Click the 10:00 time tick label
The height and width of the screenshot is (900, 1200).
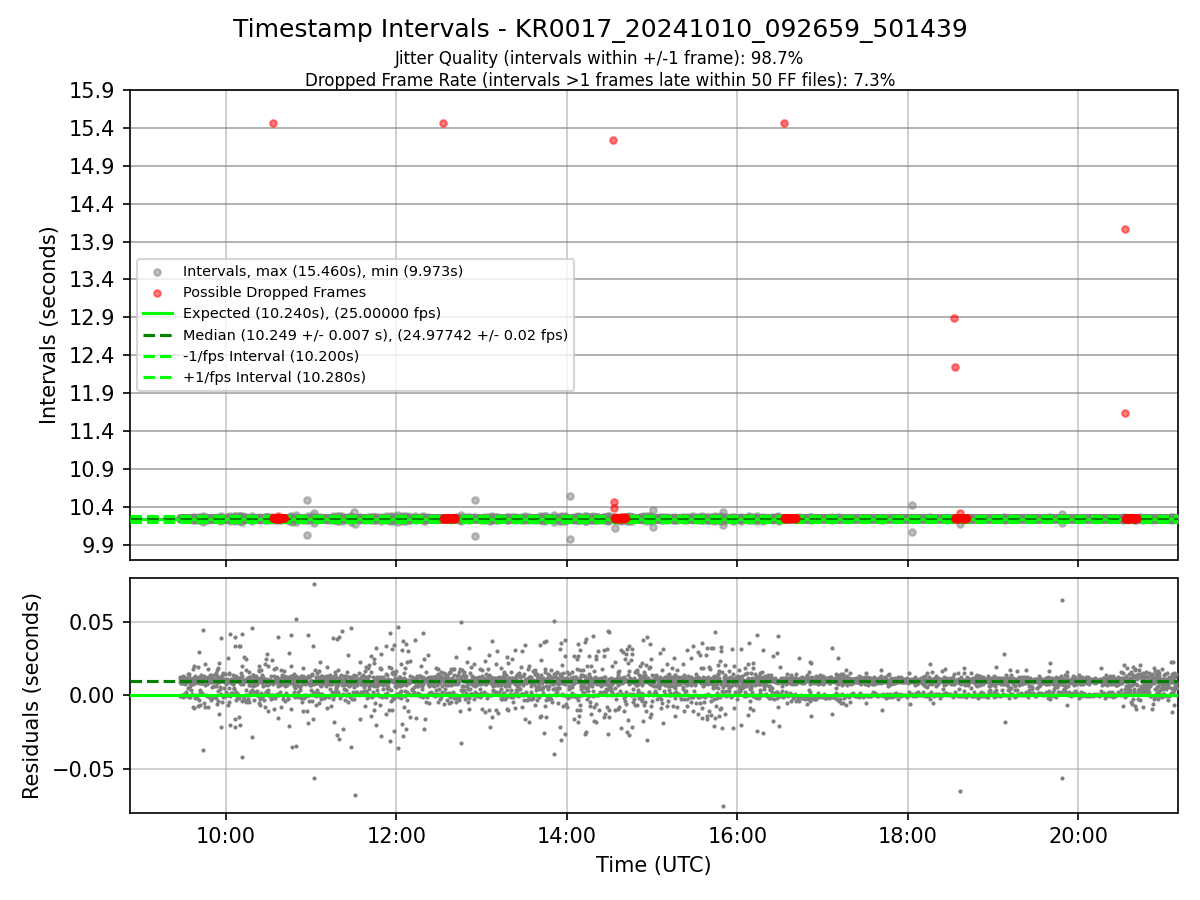pos(226,834)
